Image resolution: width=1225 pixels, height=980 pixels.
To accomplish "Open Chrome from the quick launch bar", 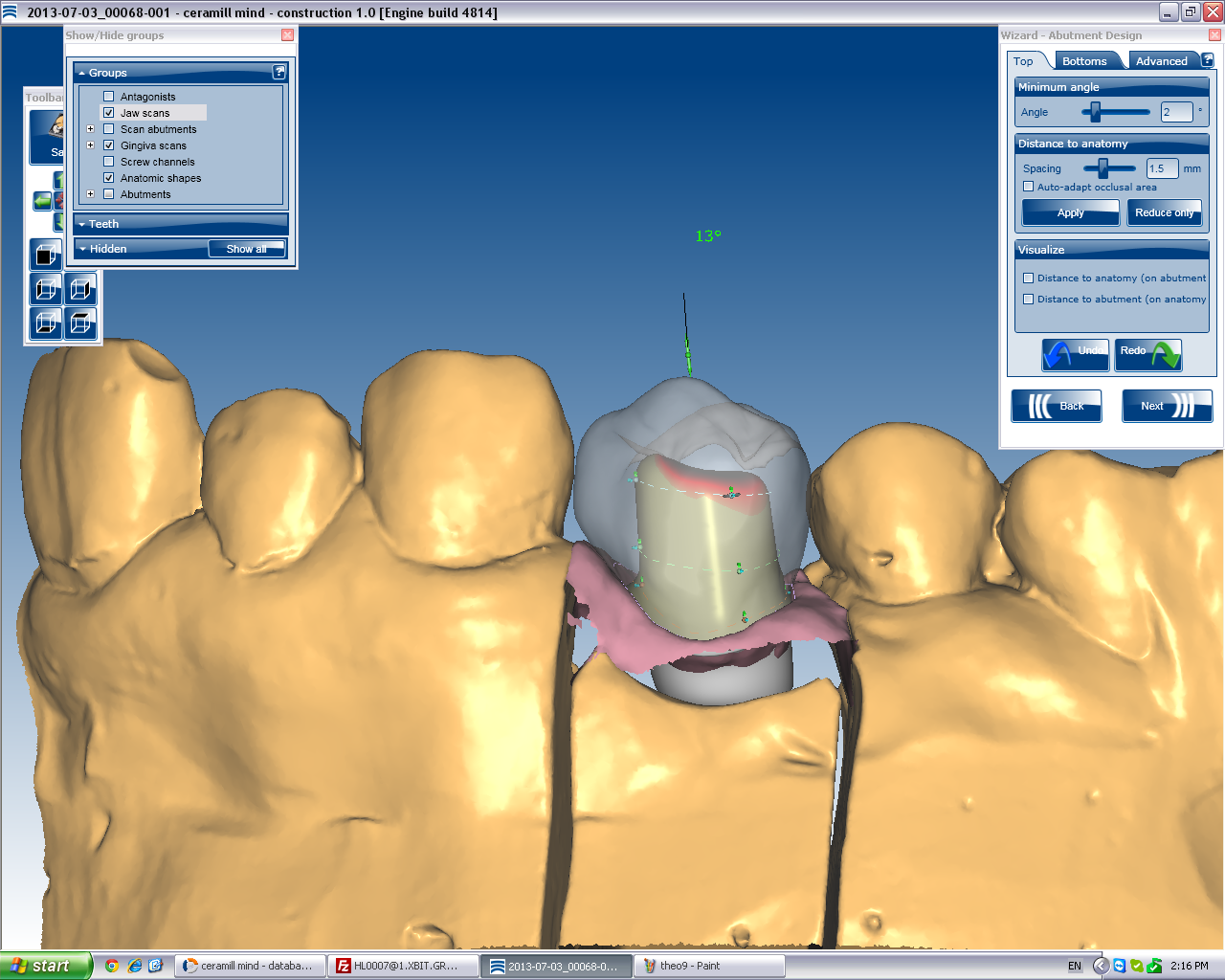I will [112, 966].
